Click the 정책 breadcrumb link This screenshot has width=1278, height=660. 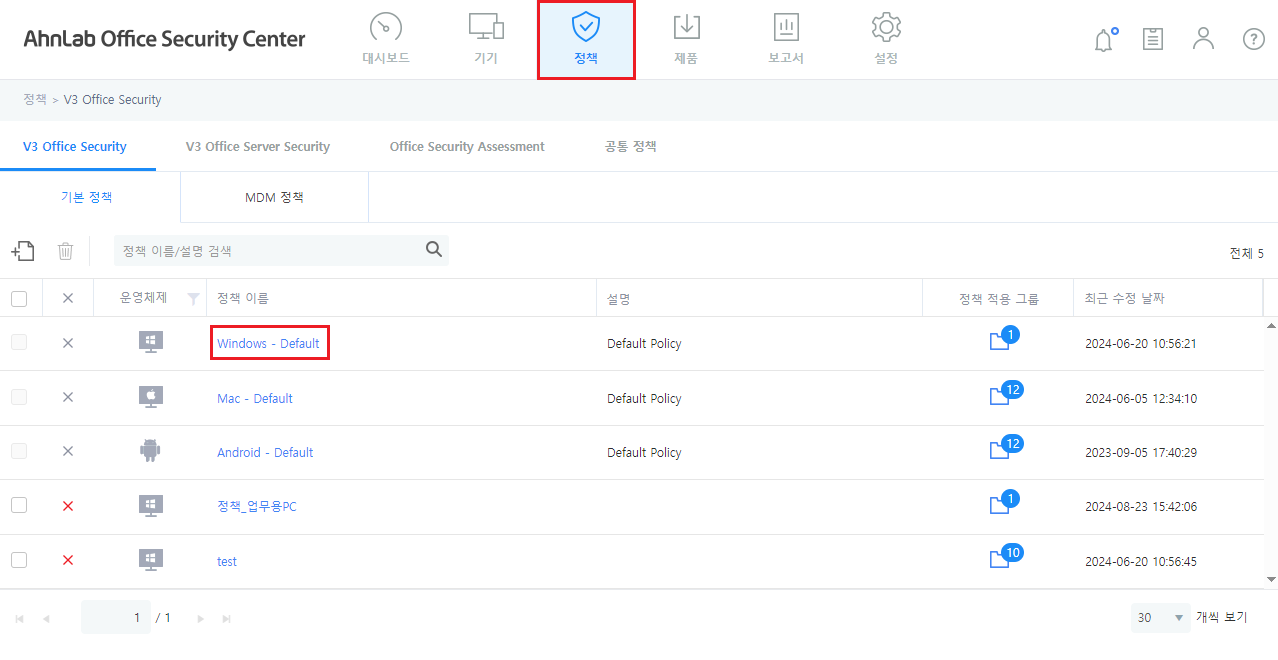35,100
